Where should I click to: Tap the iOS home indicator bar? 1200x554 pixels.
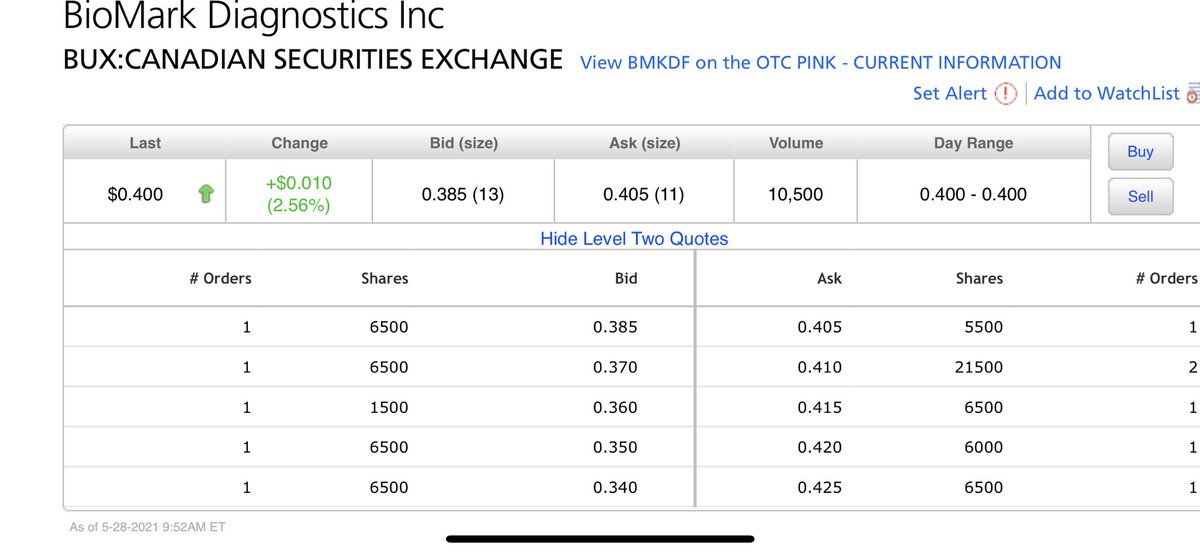pos(600,538)
